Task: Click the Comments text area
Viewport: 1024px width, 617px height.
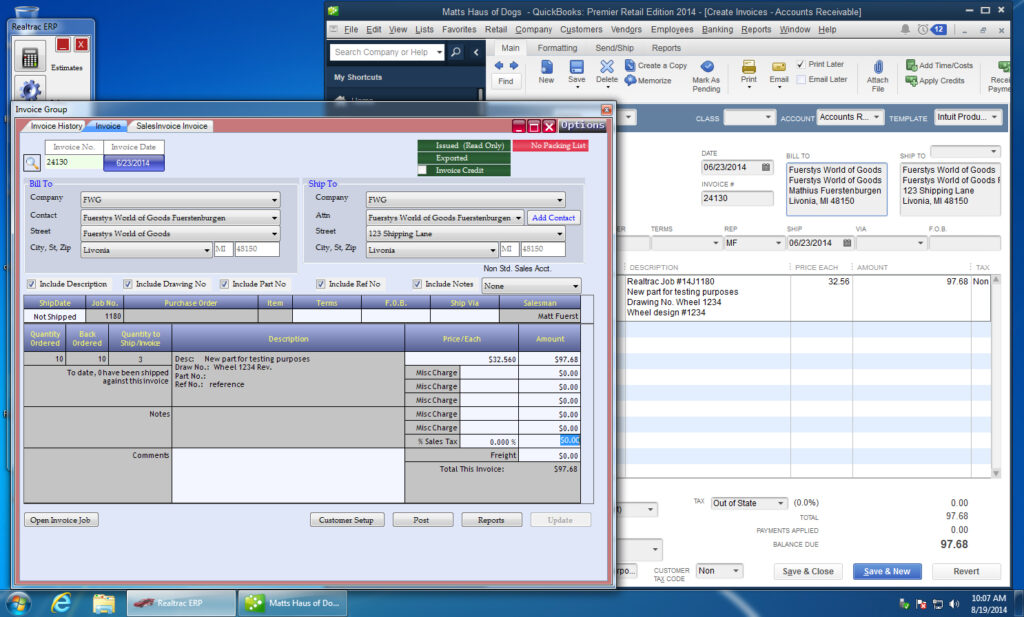Action: (x=288, y=475)
